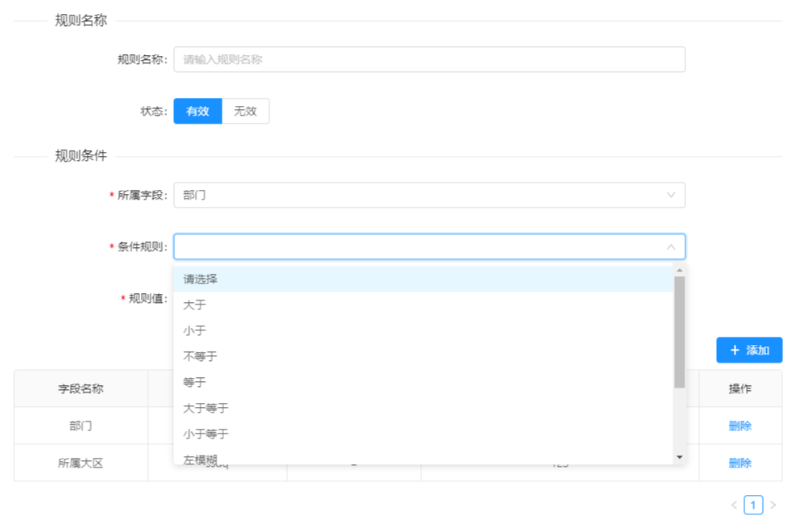
Task: Set status to 有效
Action: 197,111
